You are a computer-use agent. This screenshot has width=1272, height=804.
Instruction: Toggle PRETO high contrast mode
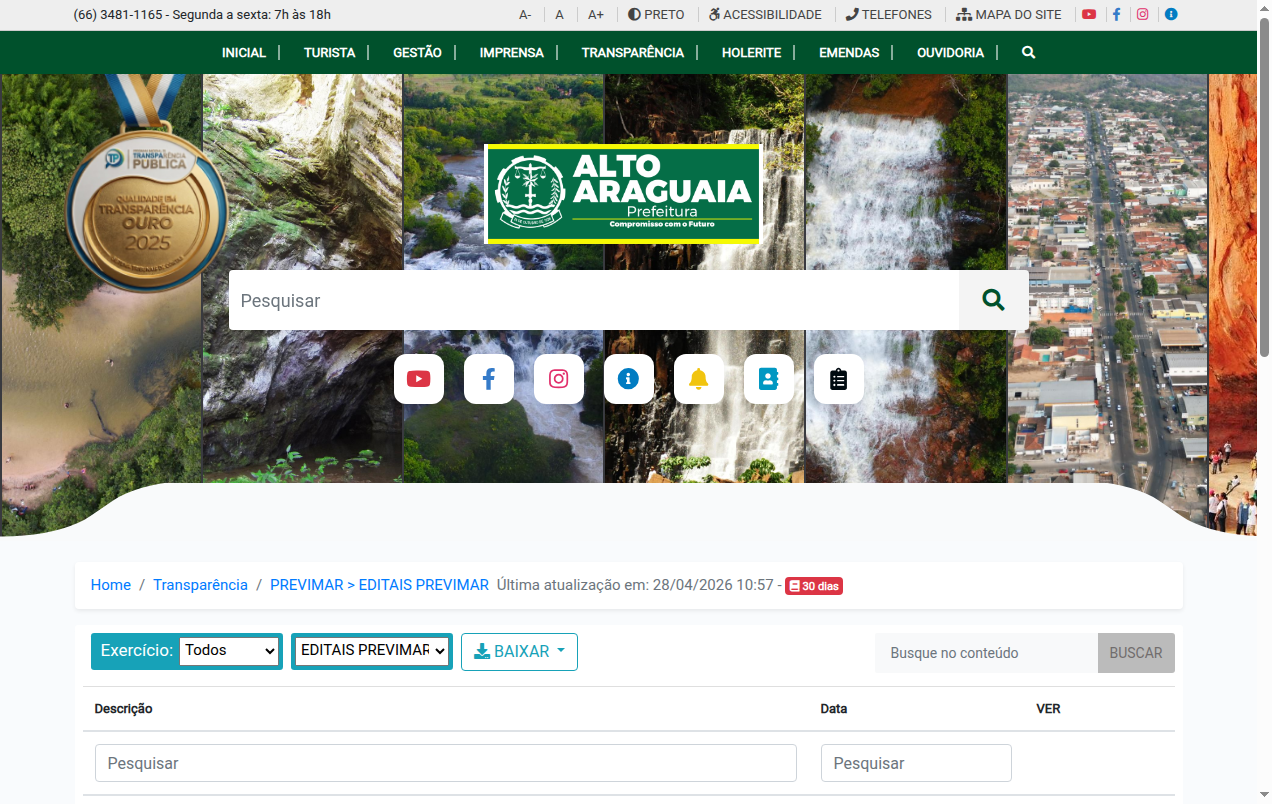click(x=656, y=15)
